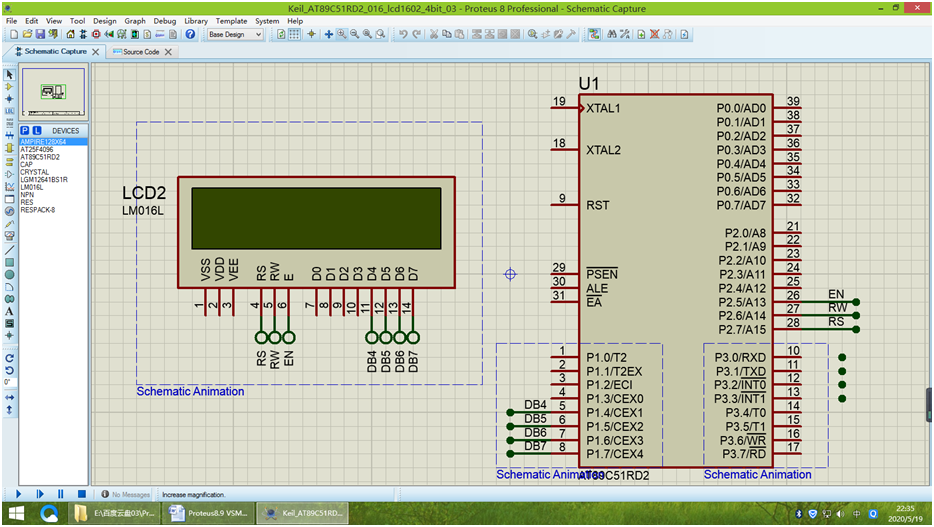Open search and tag binoculars icon
This screenshot has height=527, width=934.
coord(612,35)
